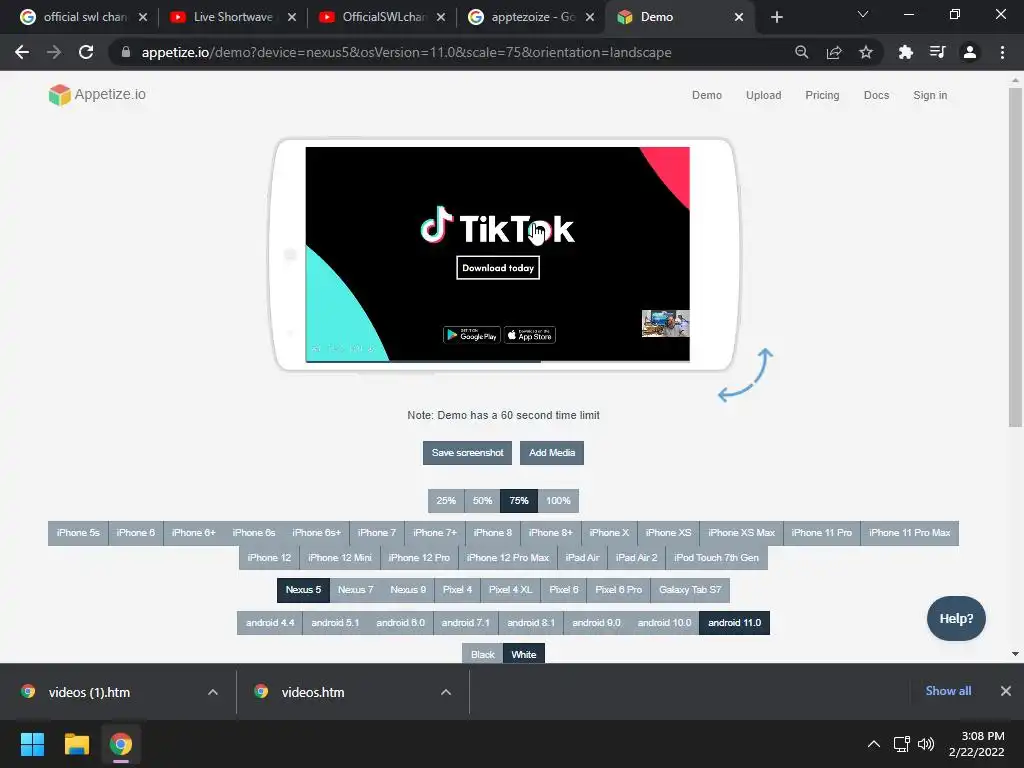Viewport: 1024px width, 768px height.
Task: Close the downloads bar
Action: click(1006, 691)
